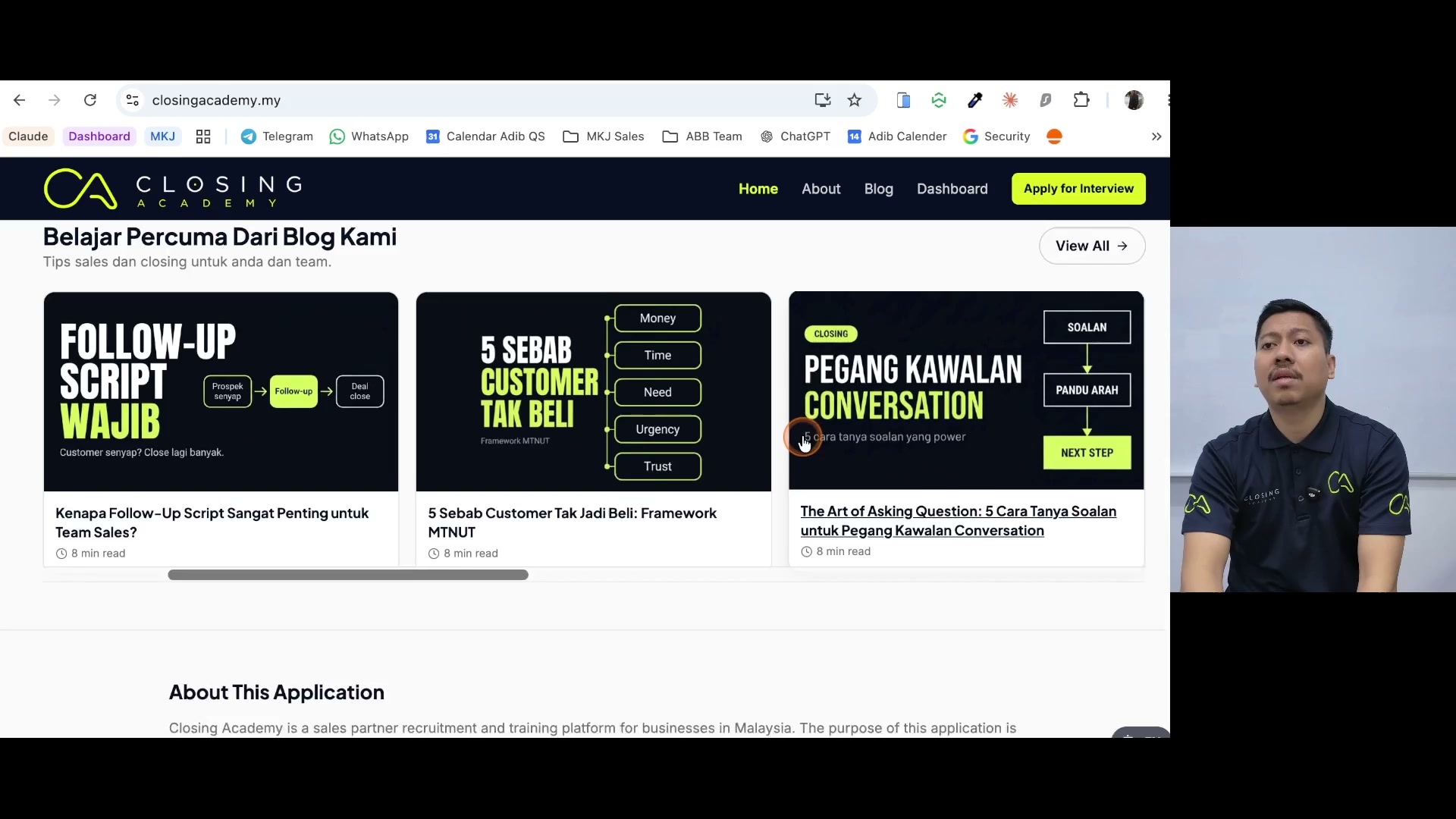Expand the MKJ Sales bookmark folder
This screenshot has width=1456, height=819.
click(604, 136)
